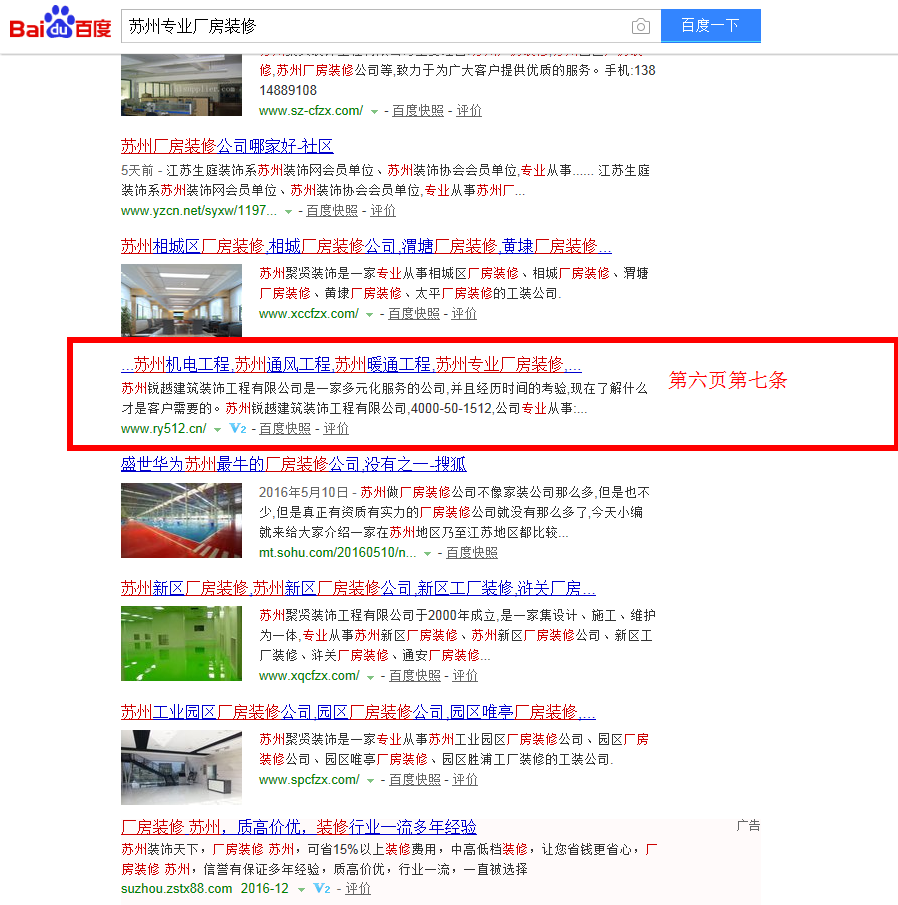Expand dropdown arrow next to www.xqcfzx.com

pyautogui.click(x=371, y=676)
